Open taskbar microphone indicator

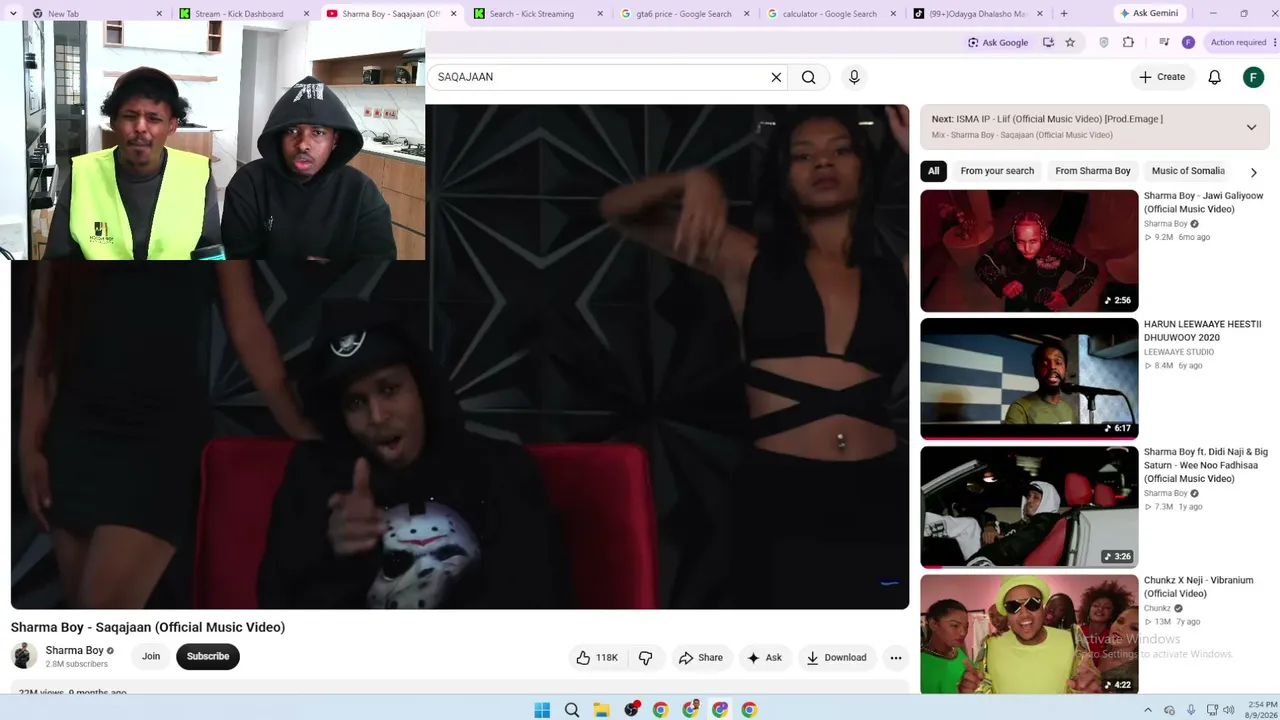tap(1190, 710)
